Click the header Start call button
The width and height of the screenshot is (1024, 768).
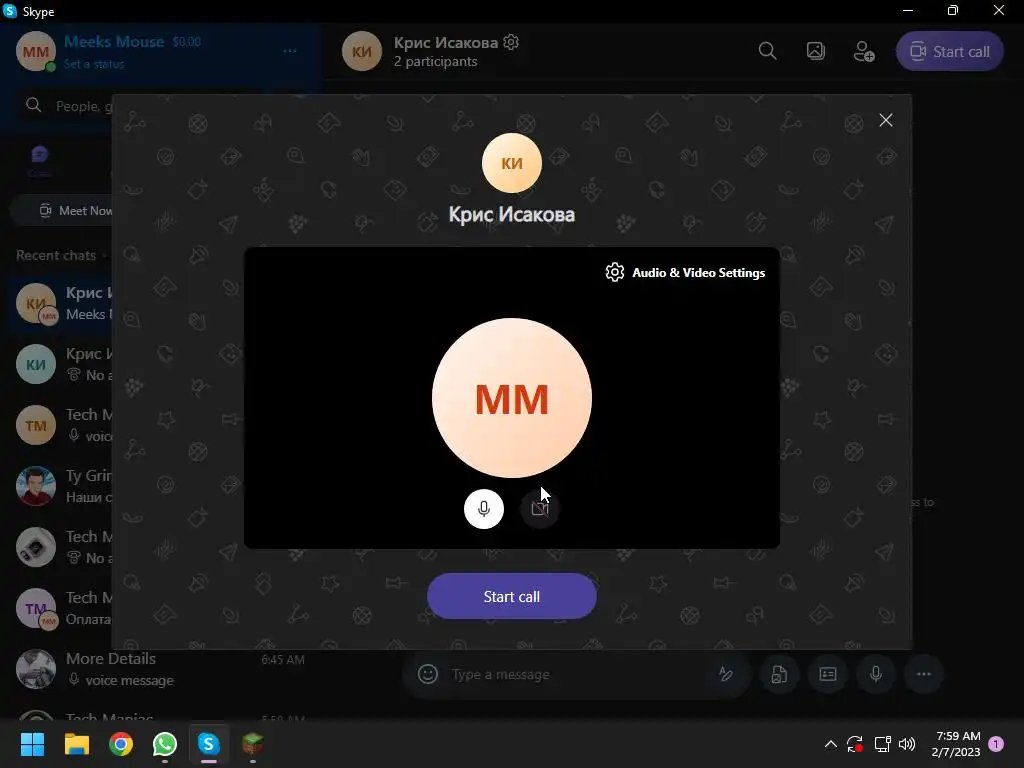coord(950,52)
